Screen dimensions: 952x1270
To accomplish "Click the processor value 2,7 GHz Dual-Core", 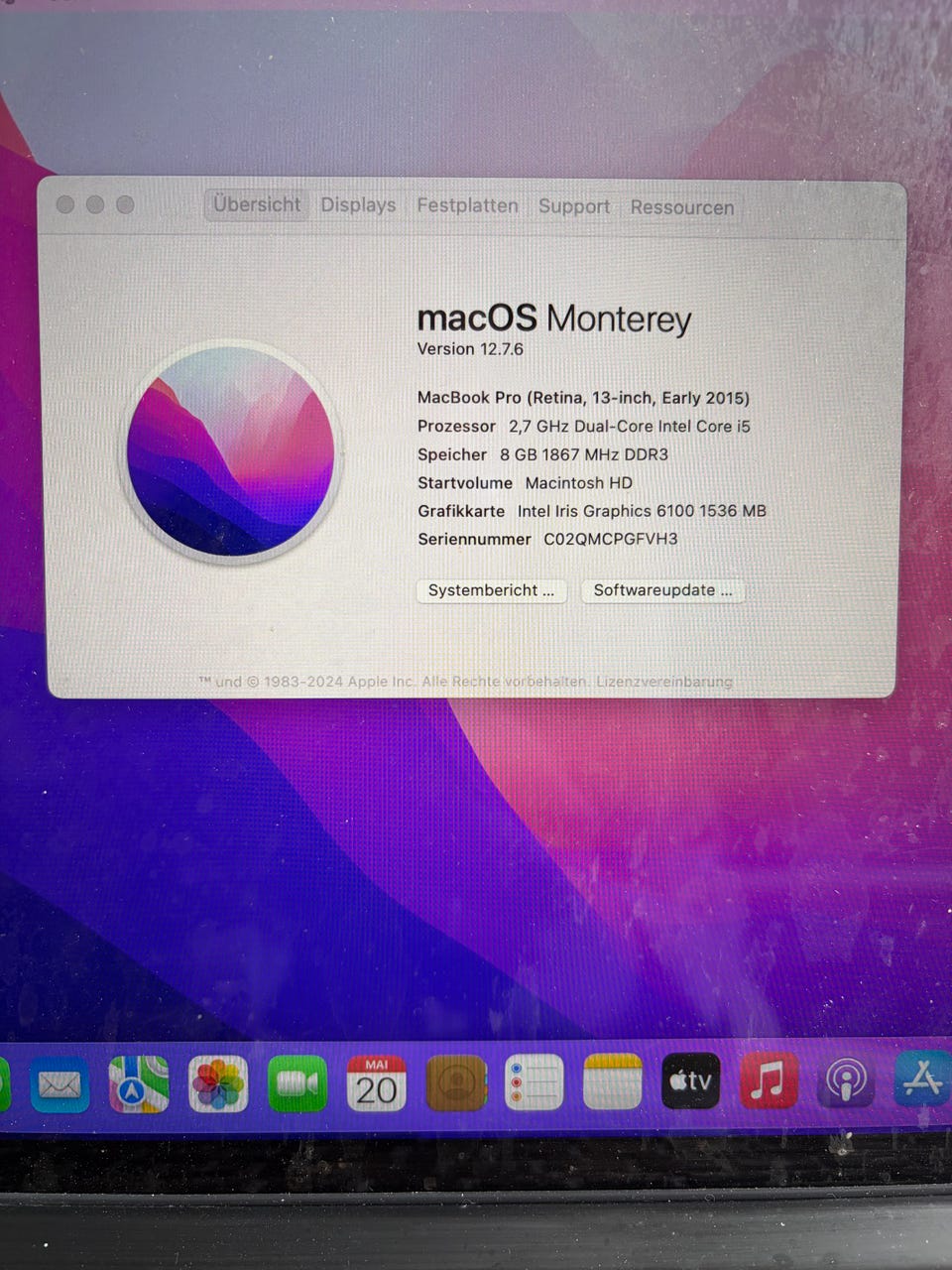I will pyautogui.click(x=630, y=427).
